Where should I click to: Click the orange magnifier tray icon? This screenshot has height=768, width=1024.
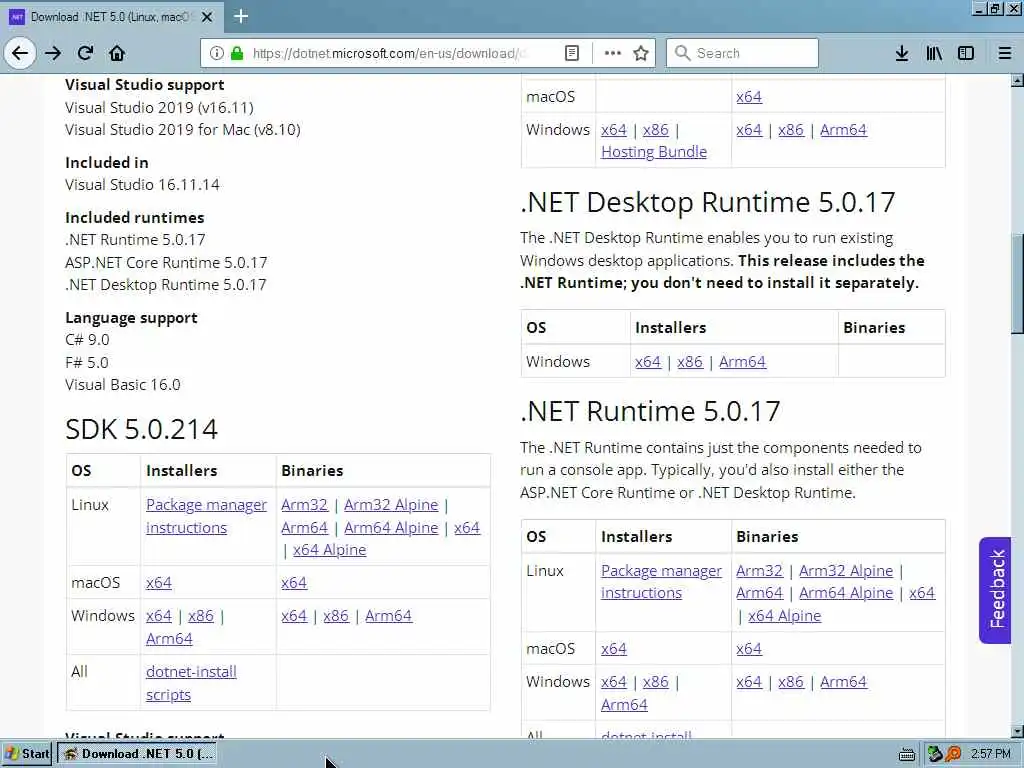(952, 754)
